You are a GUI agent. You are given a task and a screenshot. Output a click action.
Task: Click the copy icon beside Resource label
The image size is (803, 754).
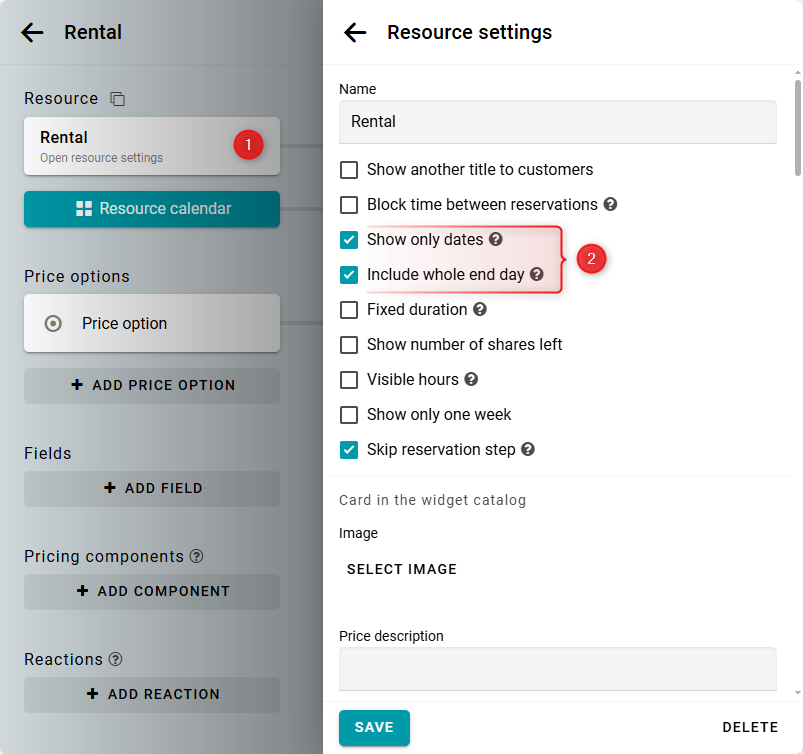[117, 99]
